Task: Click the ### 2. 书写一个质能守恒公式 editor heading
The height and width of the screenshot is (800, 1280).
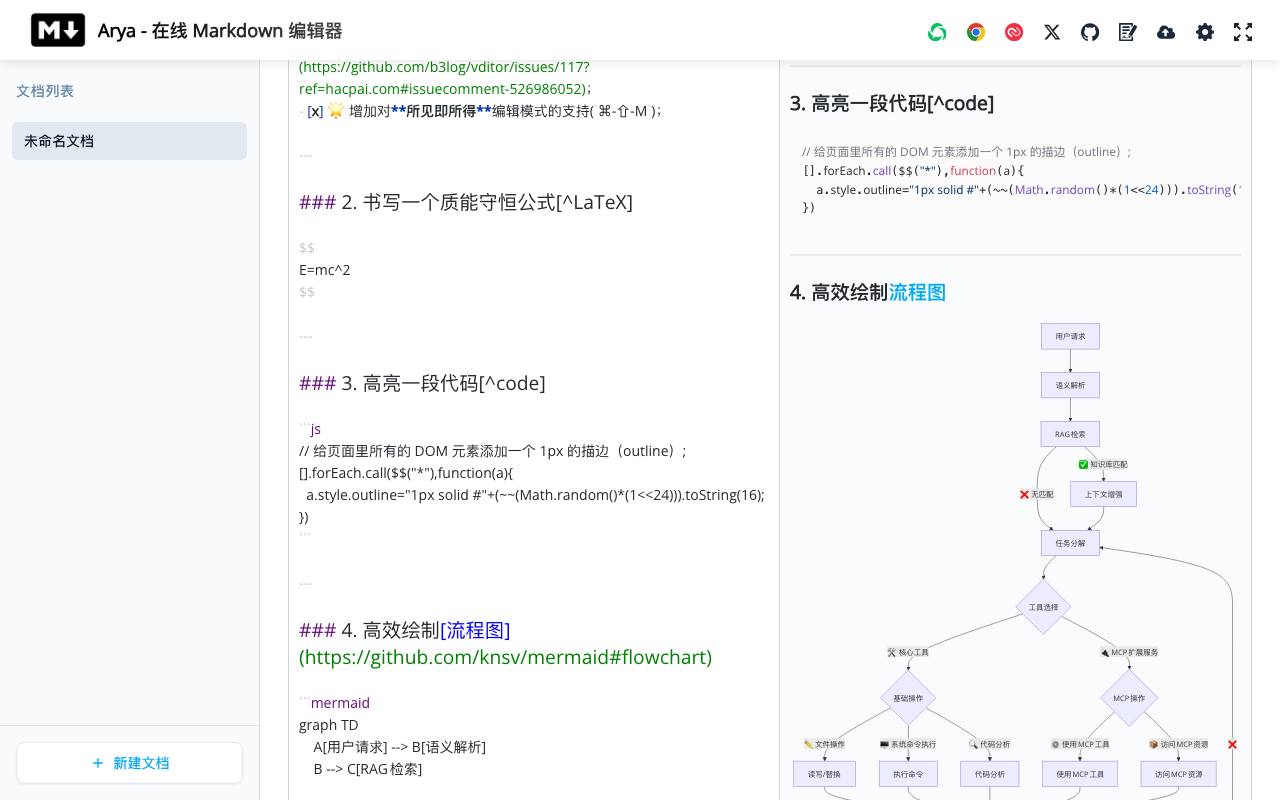Action: [466, 202]
